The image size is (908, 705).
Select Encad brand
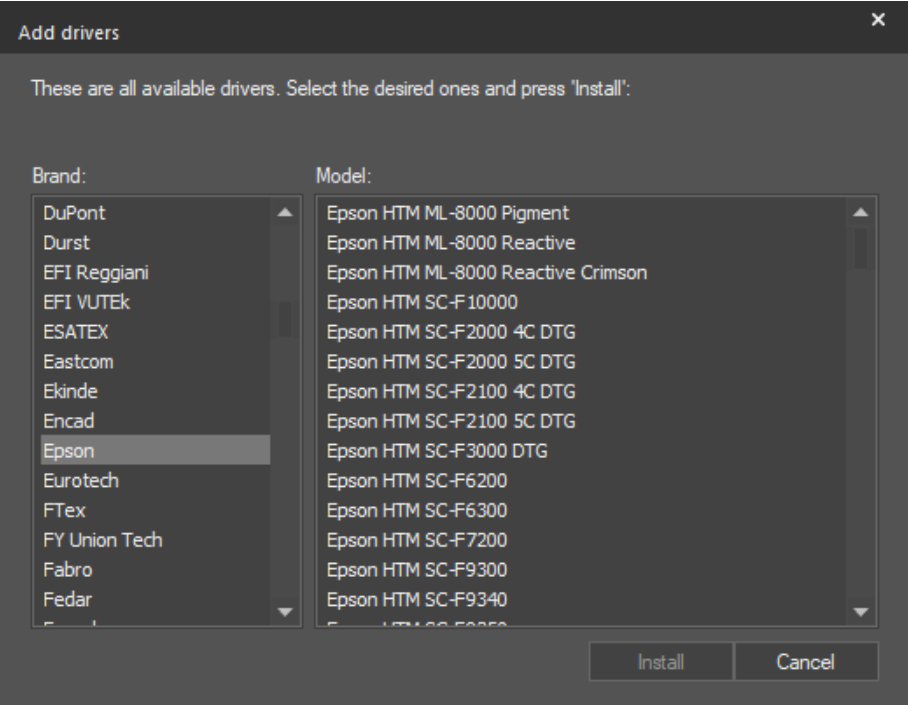pyautogui.click(x=155, y=421)
